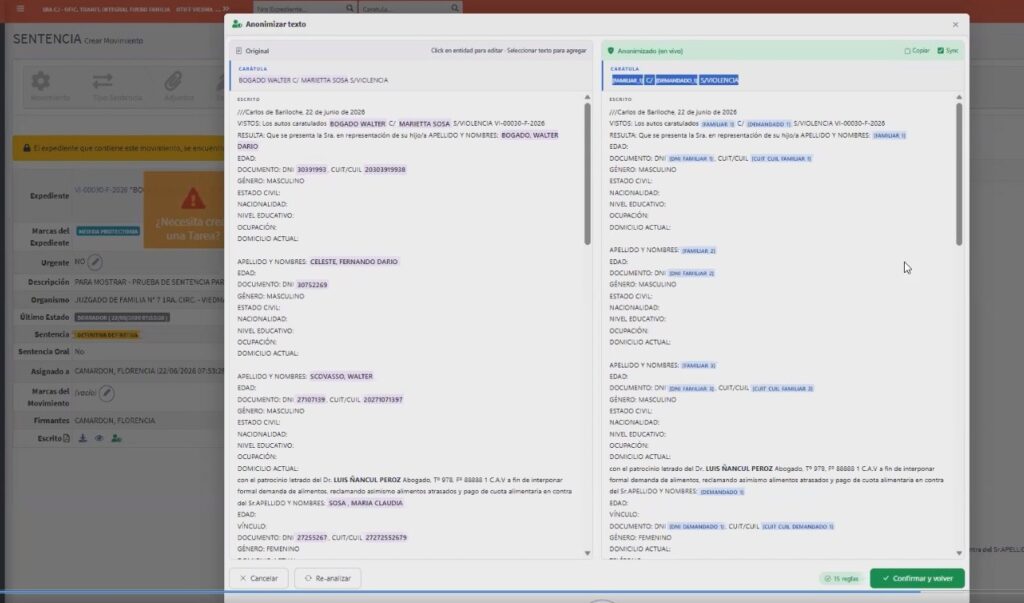Click the Medida Protectoria badge in Marcas del Expediente
The image size is (1024, 603).
point(108,231)
